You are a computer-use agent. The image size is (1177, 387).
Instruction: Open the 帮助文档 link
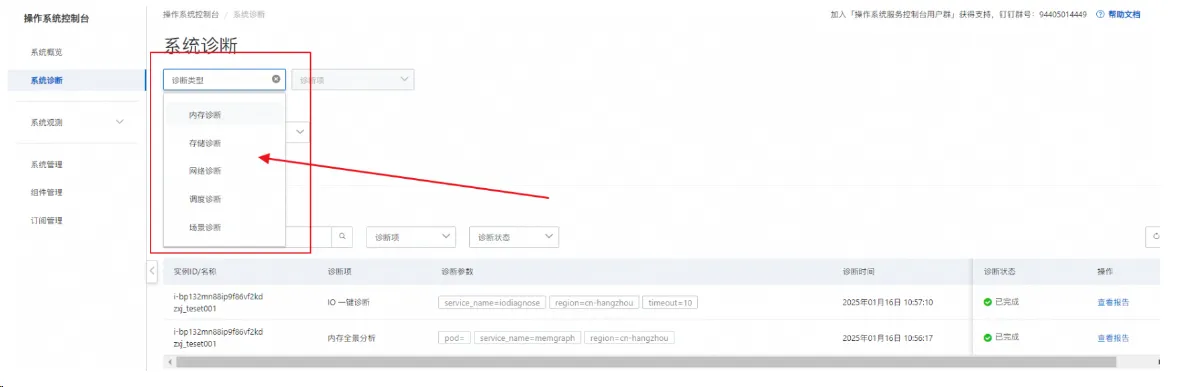[x=1124, y=14]
